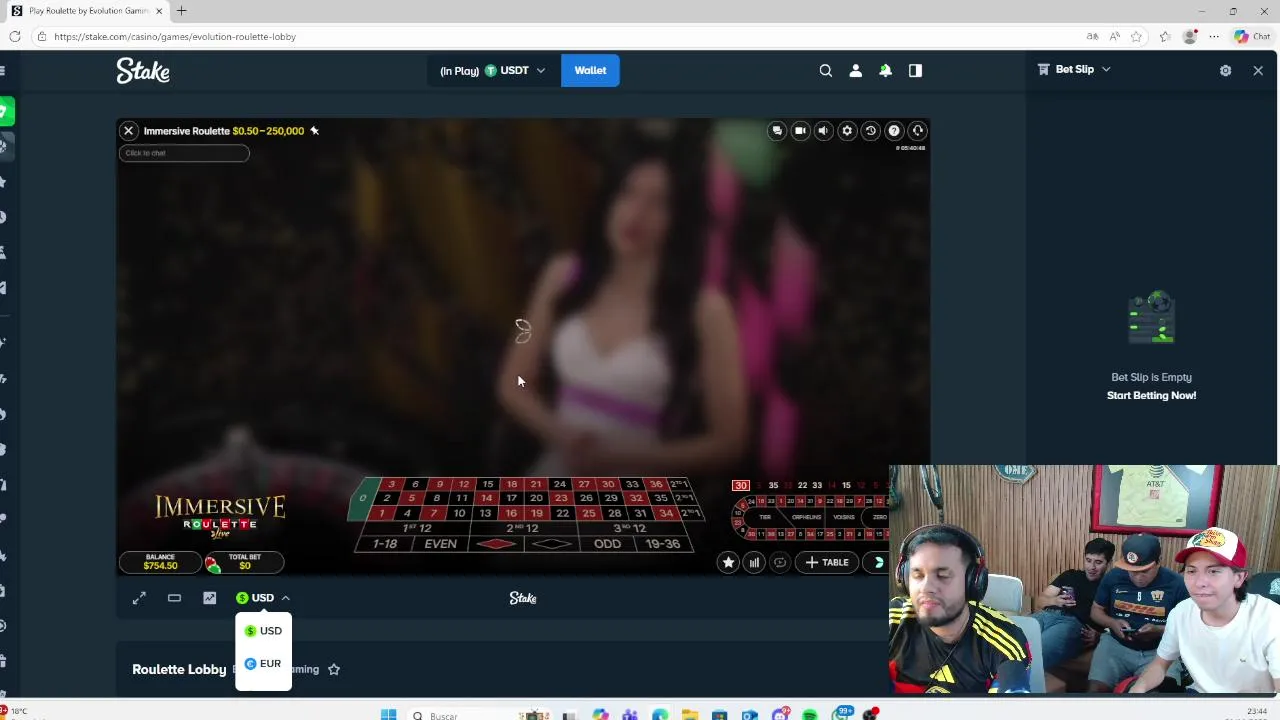Enter fullscreen mode below the game
This screenshot has height=720, width=1280.
(x=139, y=598)
